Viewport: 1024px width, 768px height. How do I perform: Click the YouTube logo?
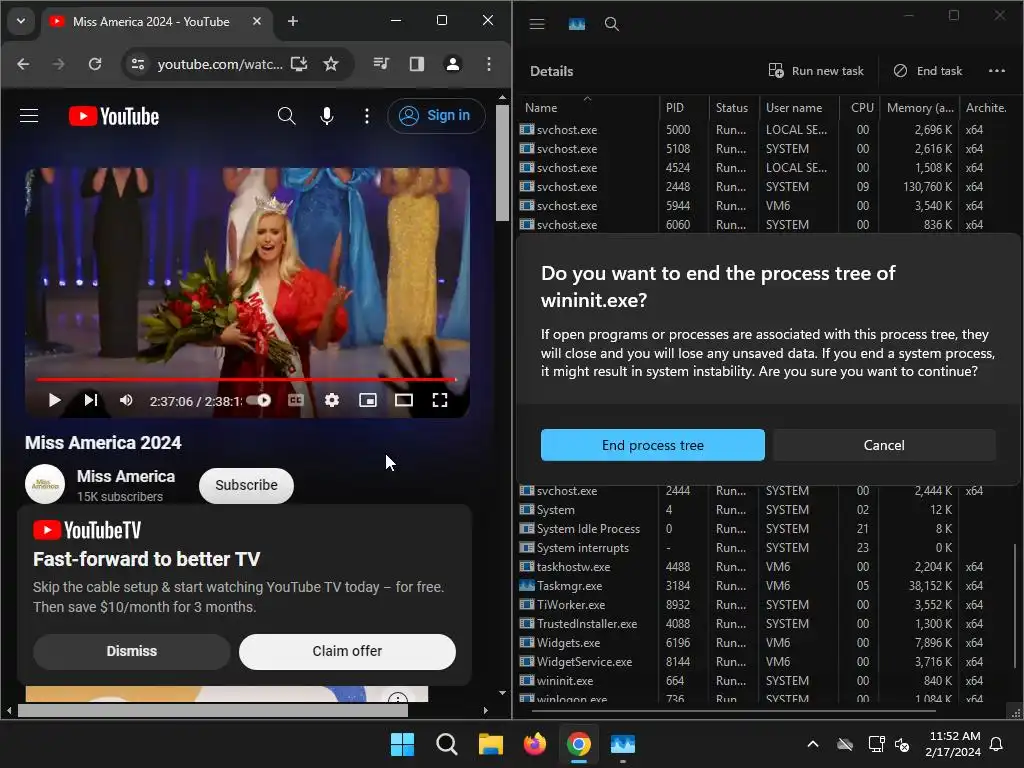[114, 116]
